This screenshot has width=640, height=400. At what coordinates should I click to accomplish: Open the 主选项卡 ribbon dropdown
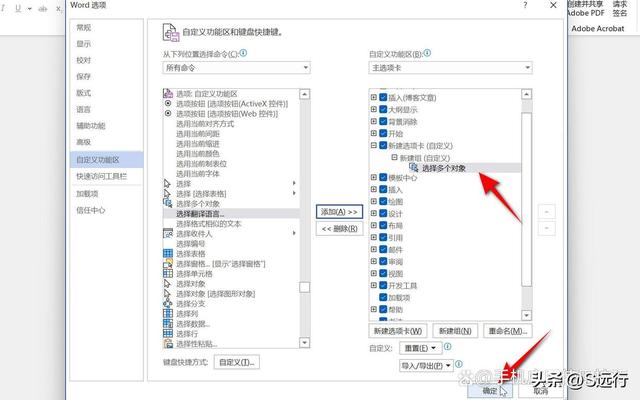[450, 67]
